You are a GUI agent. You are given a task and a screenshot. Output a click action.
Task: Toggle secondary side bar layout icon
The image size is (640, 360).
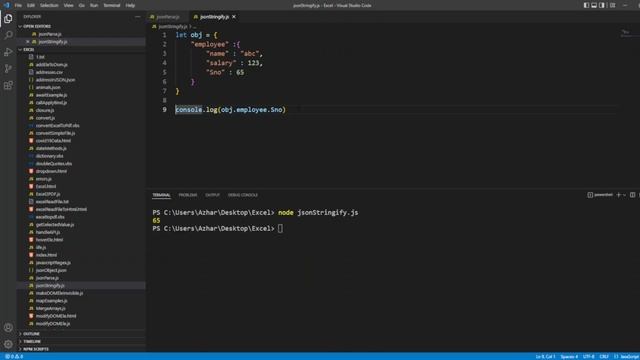(602, 5)
